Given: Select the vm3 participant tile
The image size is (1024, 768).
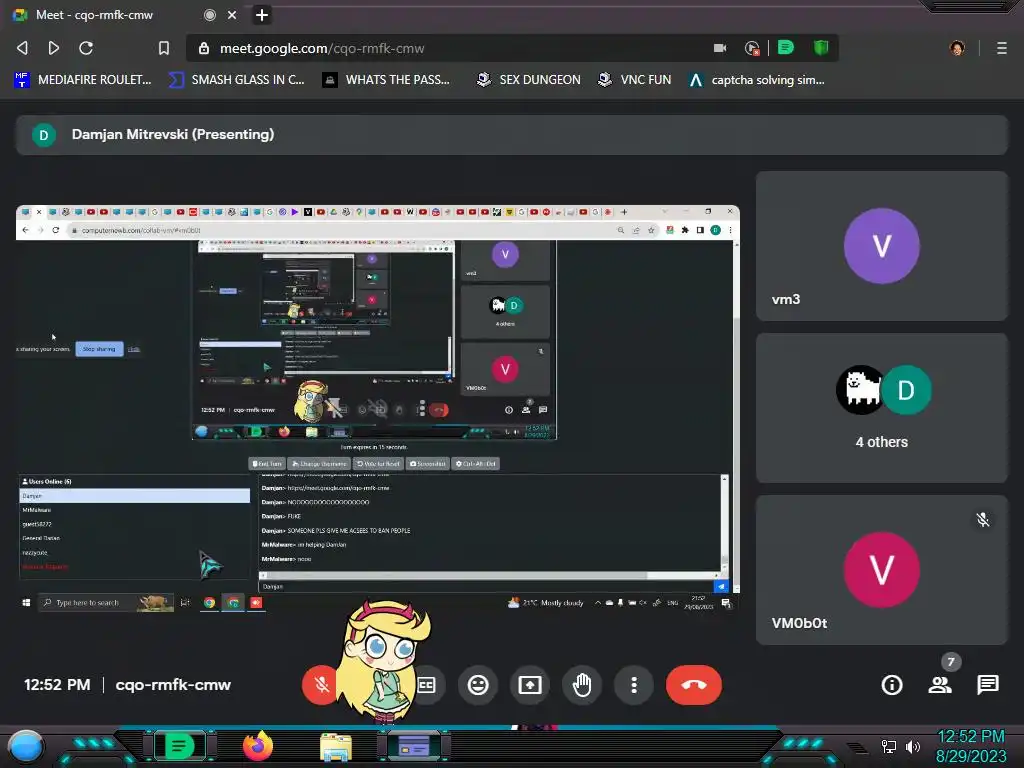Looking at the screenshot, I should (x=882, y=246).
